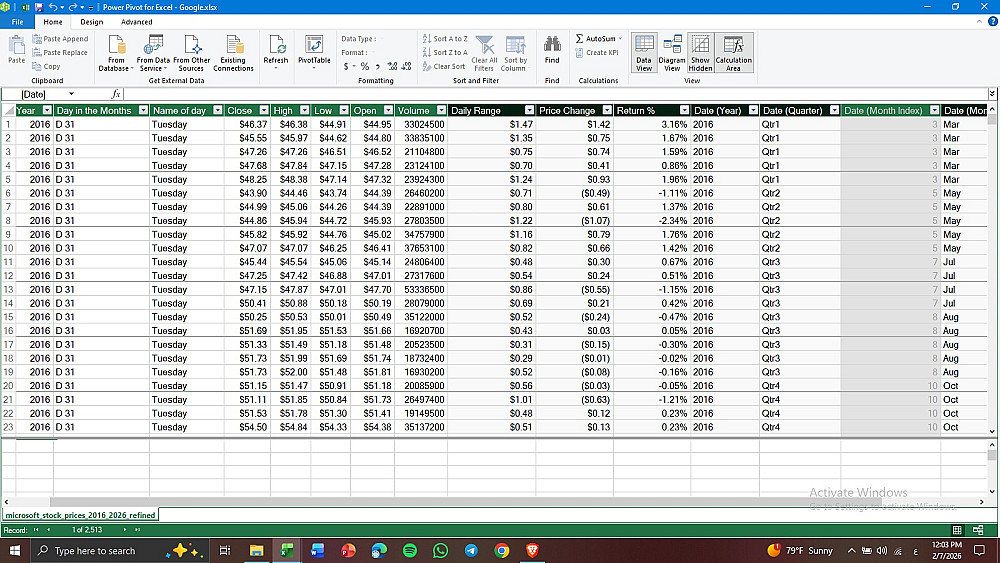The width and height of the screenshot is (1000, 563).
Task: Toggle the Calculation Area
Action: (x=733, y=53)
